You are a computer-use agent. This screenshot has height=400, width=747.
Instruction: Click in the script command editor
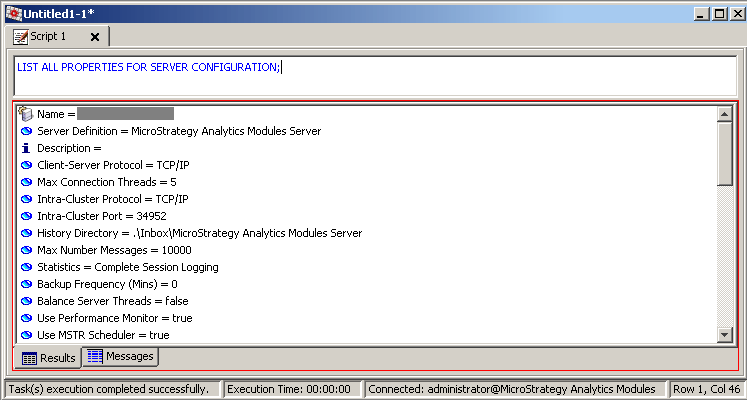click(370, 76)
